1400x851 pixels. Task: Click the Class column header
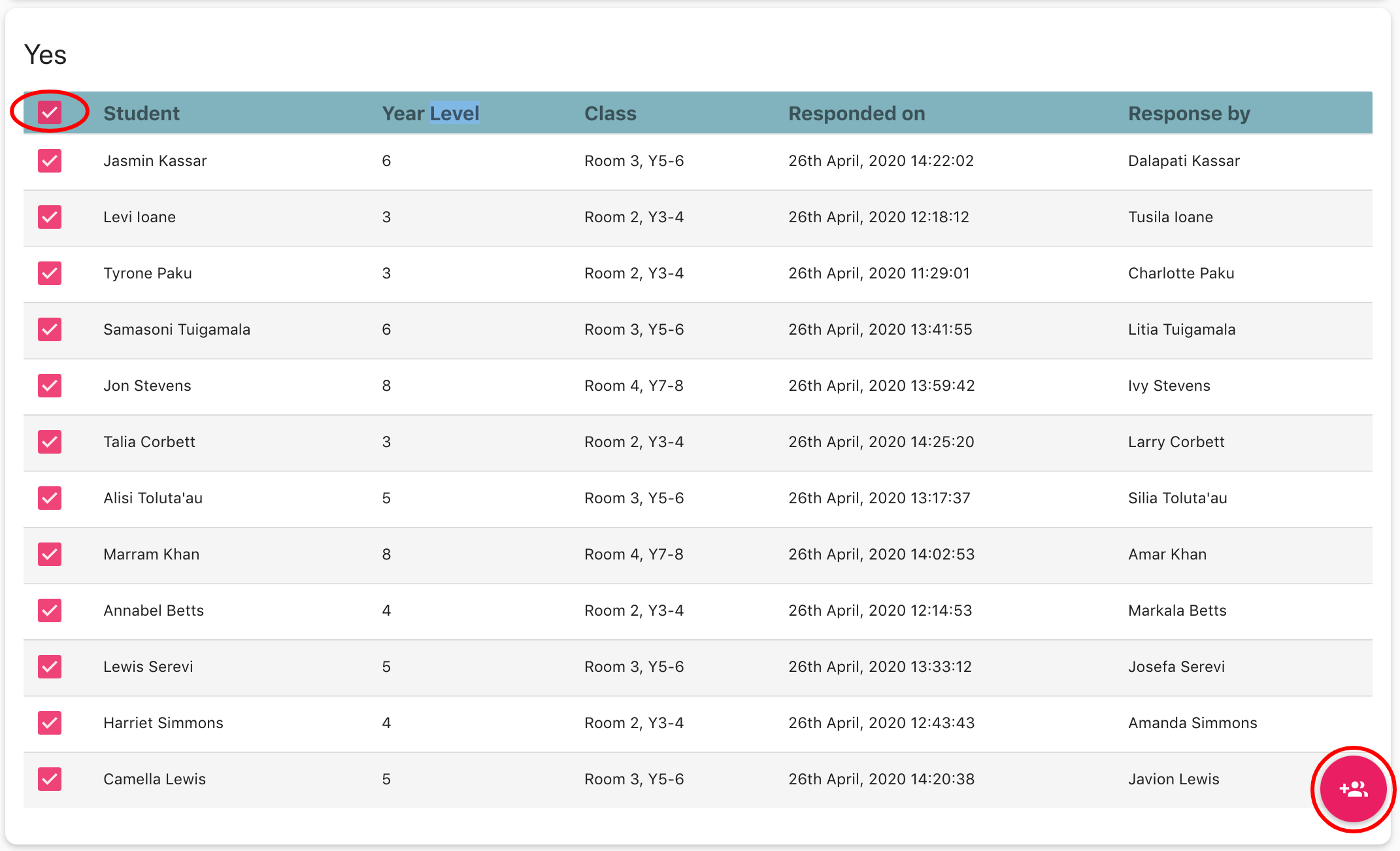(610, 113)
